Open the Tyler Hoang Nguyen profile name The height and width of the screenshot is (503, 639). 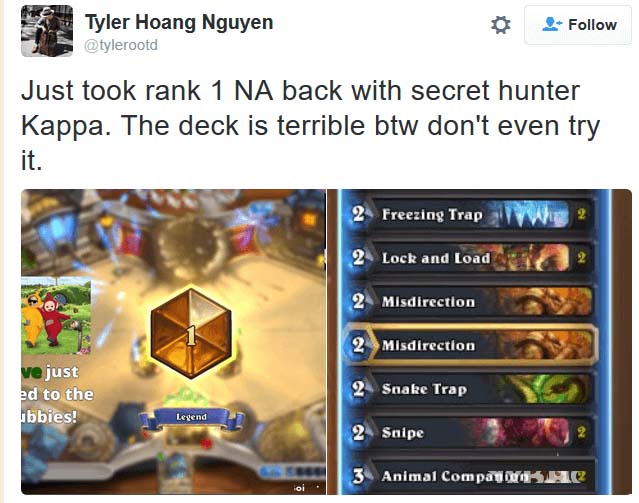pos(179,22)
